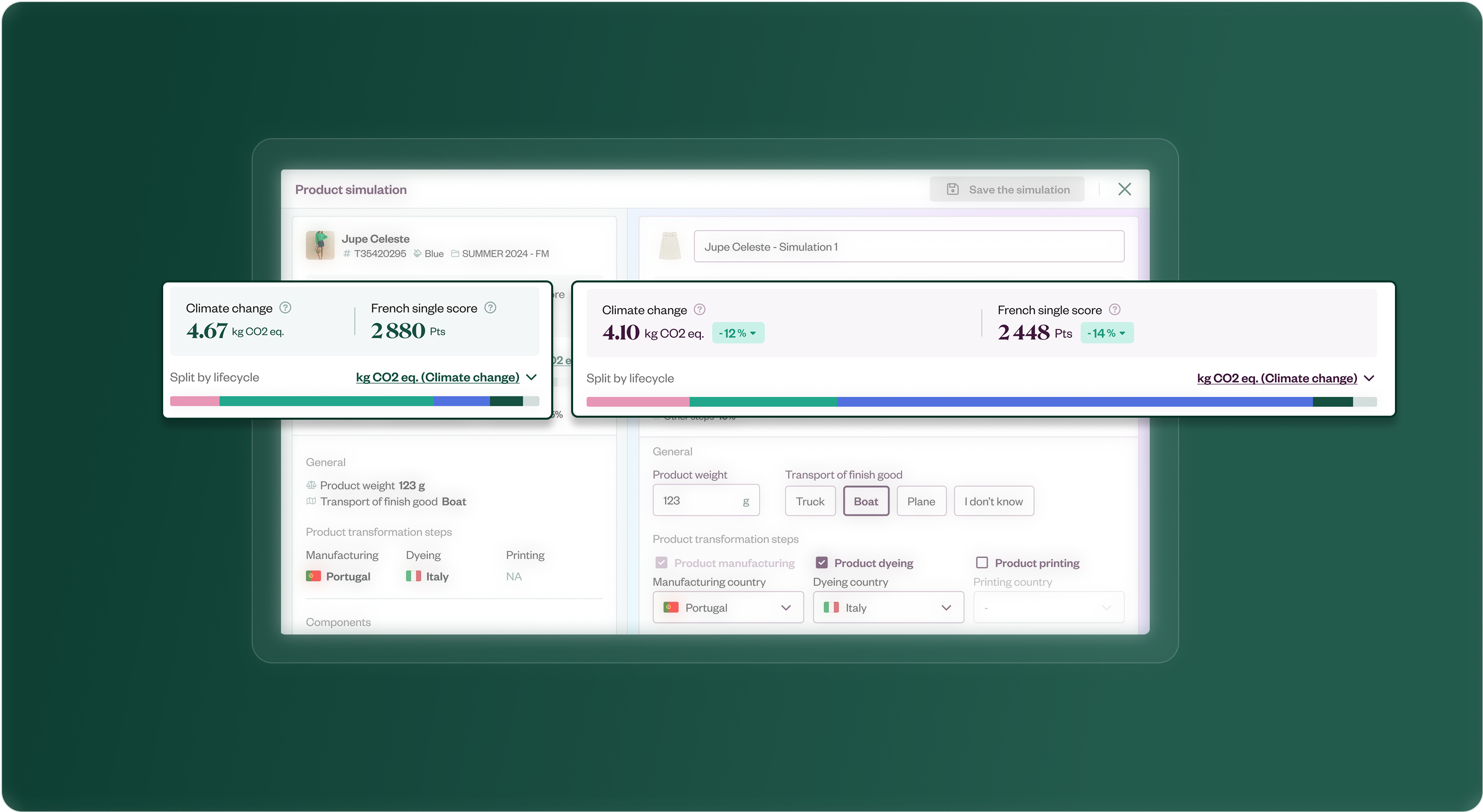Click the product weight scale icon
Viewport: 1483px width, 812px height.
tap(311, 485)
